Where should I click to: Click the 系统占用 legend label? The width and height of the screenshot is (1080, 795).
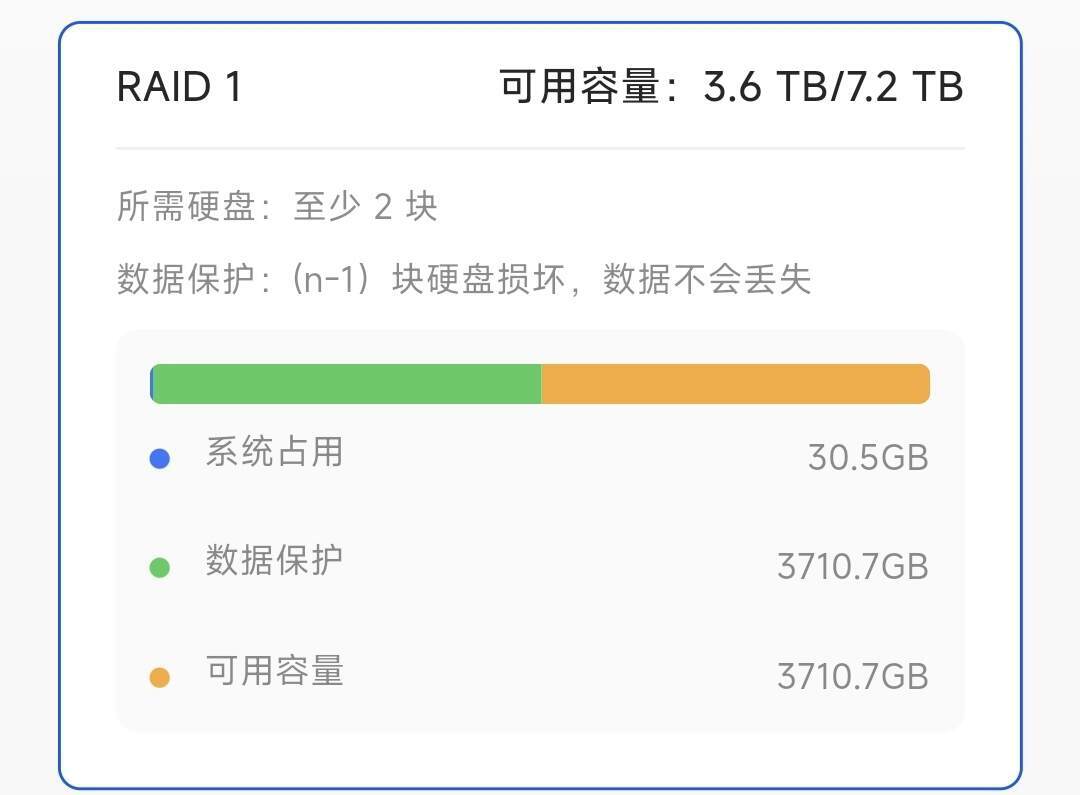coord(274,452)
